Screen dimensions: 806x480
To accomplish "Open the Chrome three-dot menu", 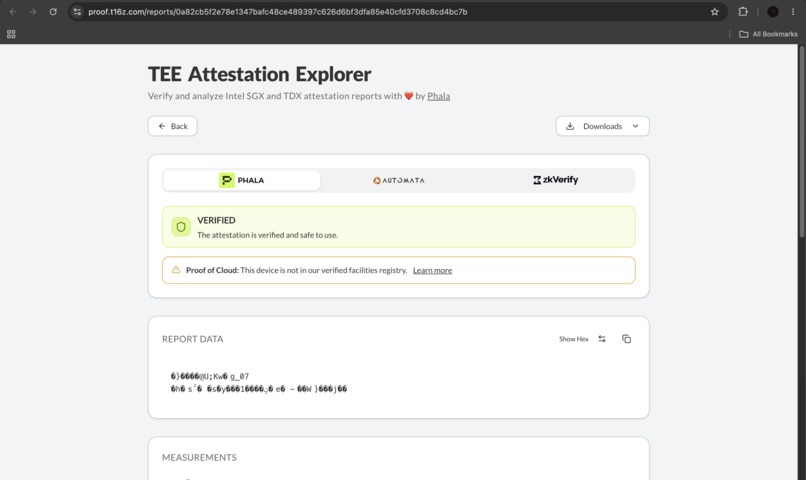I will click(793, 12).
